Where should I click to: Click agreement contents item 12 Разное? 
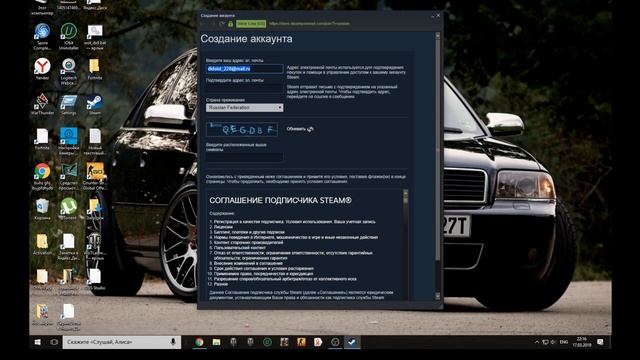click(x=218, y=284)
